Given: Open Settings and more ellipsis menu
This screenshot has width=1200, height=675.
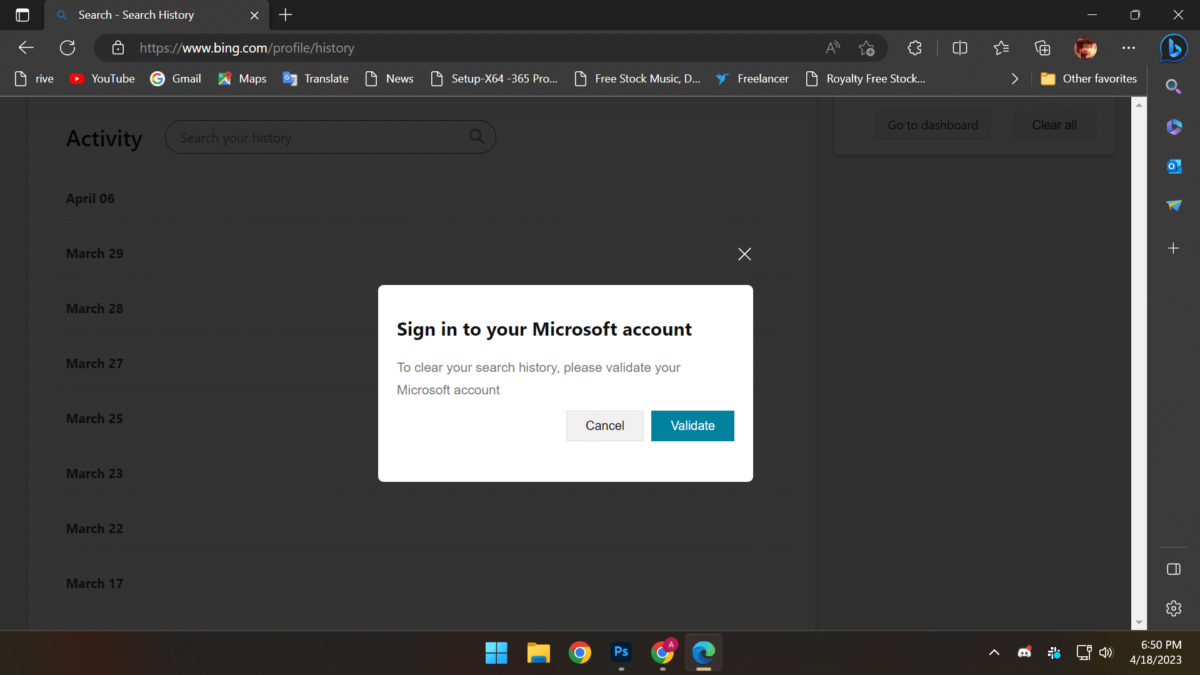Looking at the screenshot, I should pos(1129,47).
